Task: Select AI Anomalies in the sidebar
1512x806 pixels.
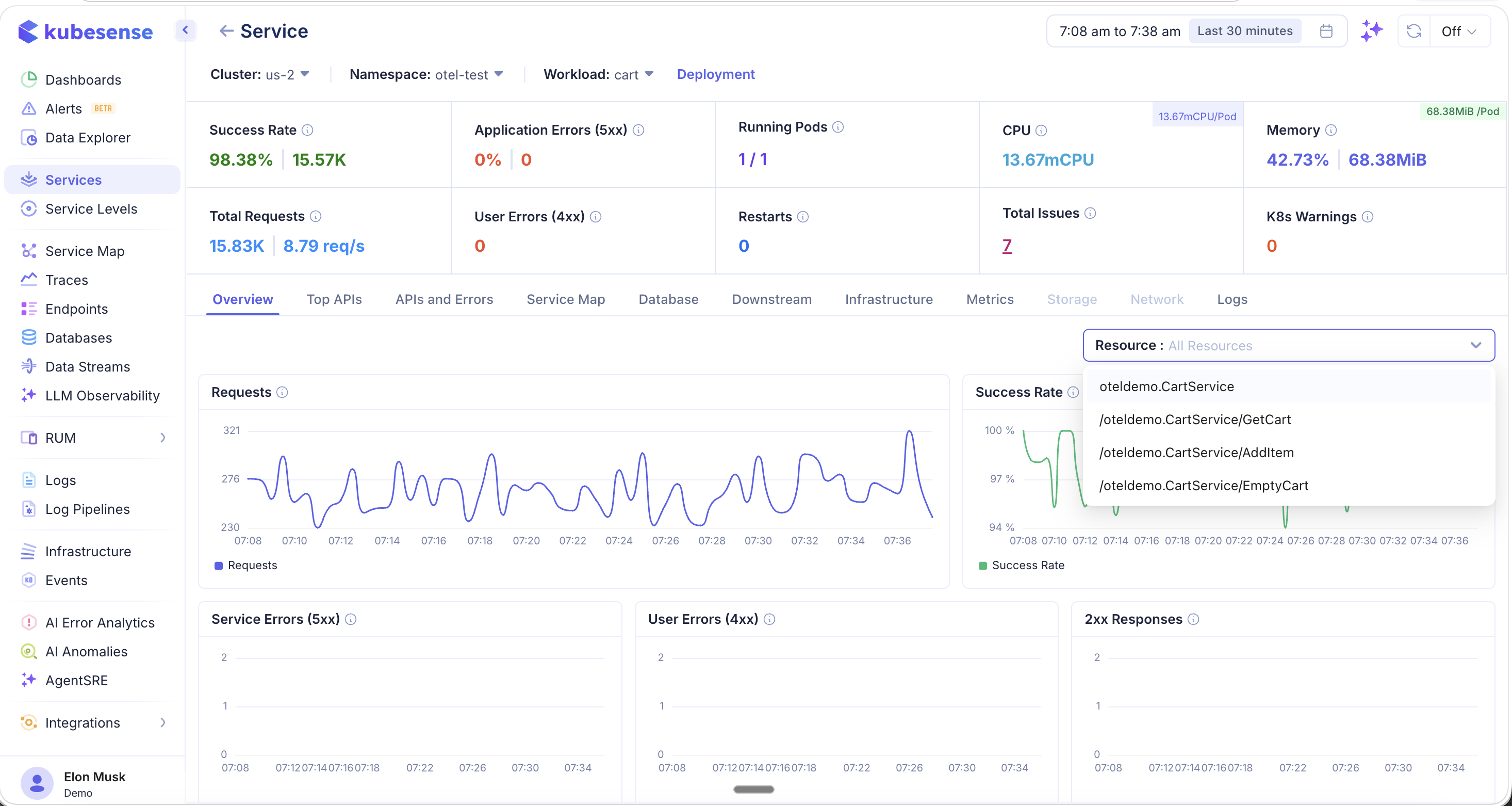Action: tap(86, 652)
